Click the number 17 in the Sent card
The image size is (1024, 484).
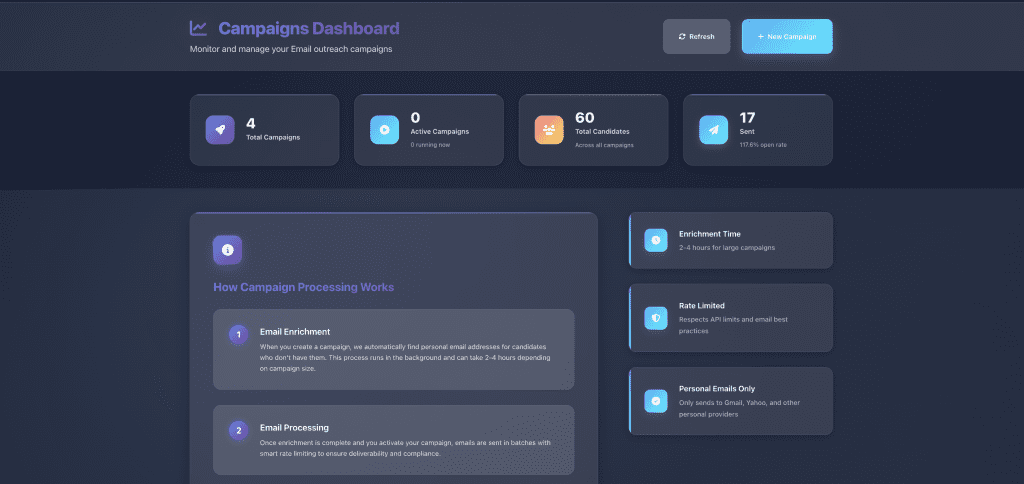click(x=747, y=118)
